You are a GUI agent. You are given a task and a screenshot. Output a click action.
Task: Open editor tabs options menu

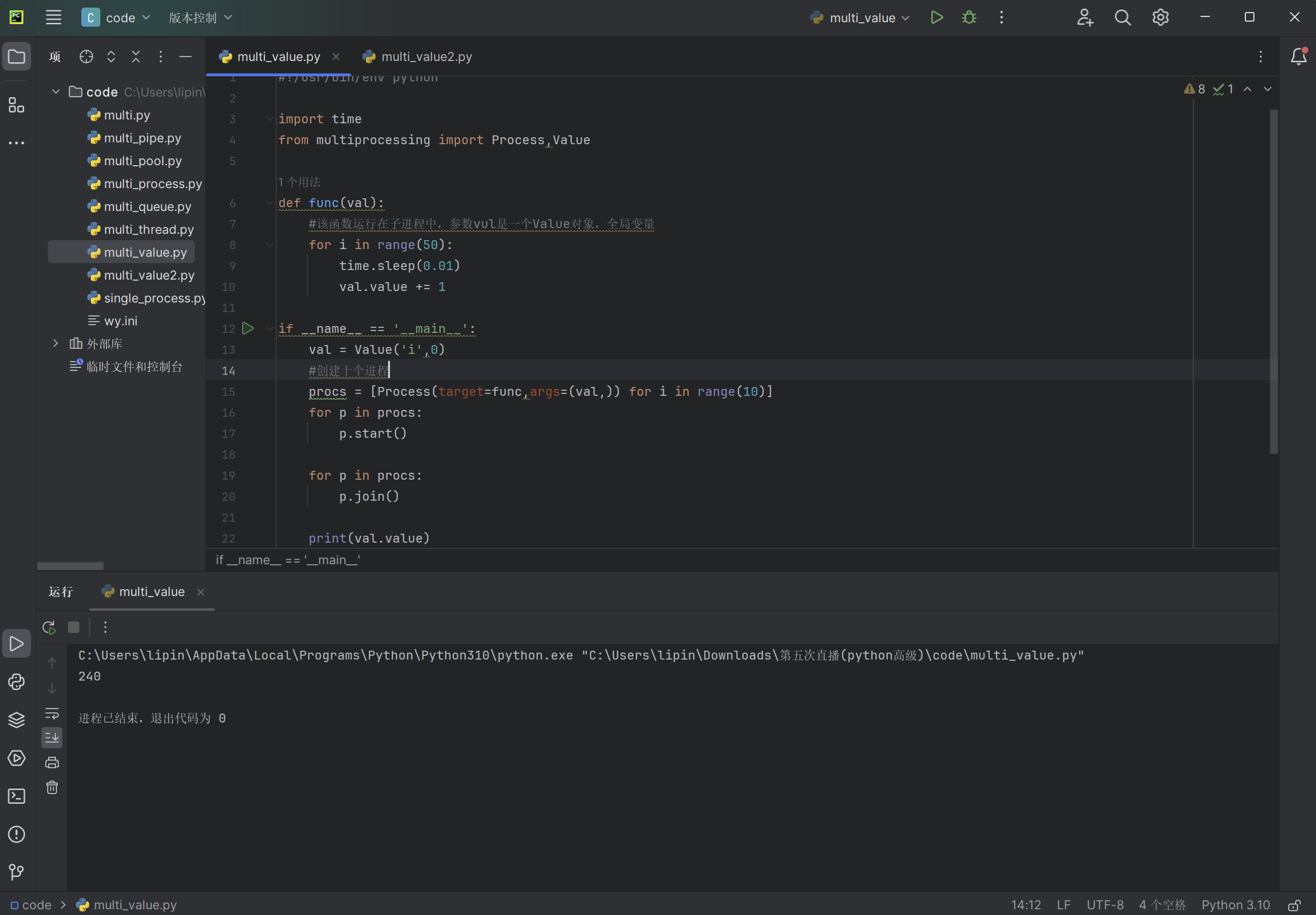click(x=1261, y=57)
